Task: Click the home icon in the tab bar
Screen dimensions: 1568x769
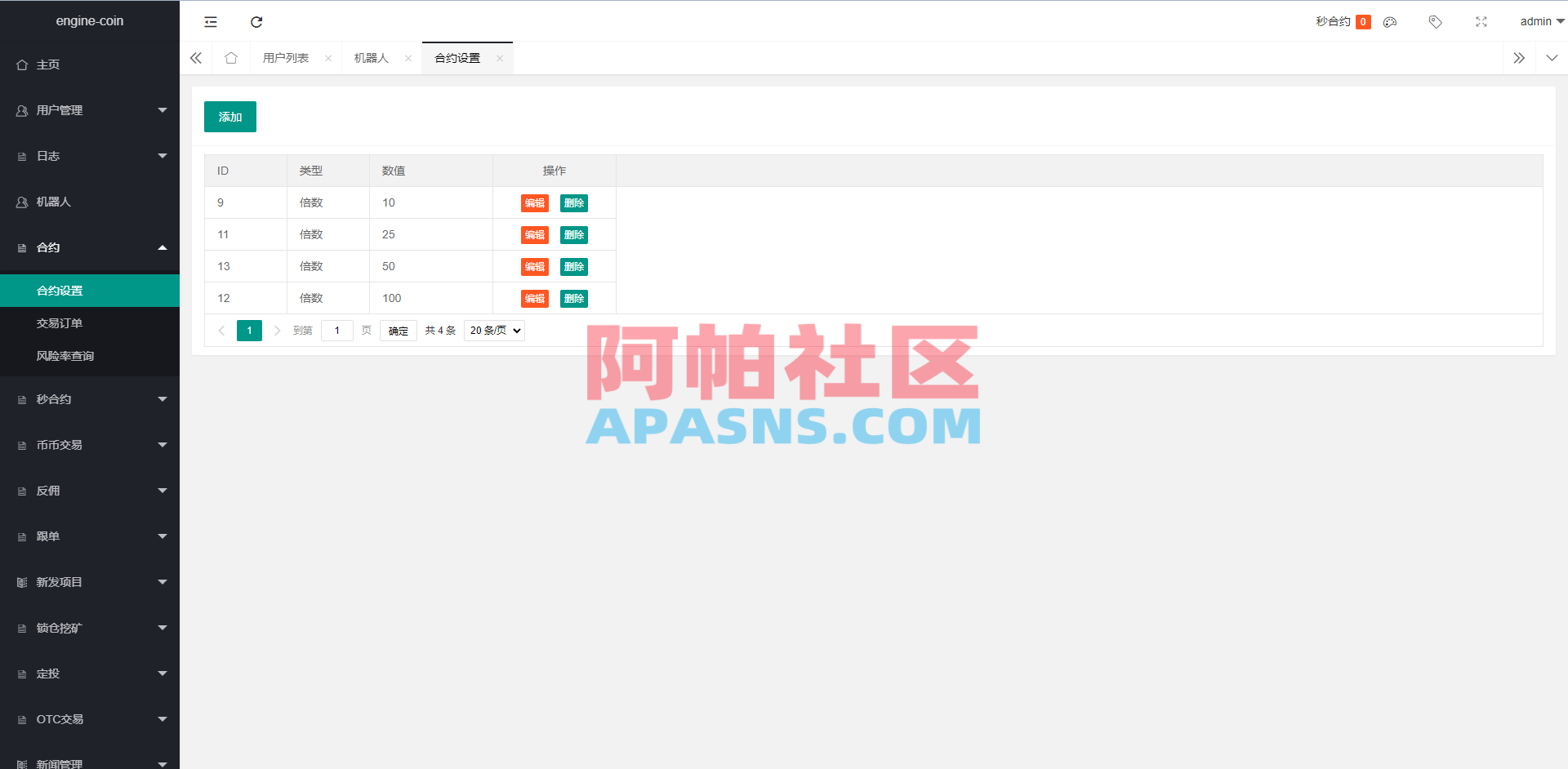Action: pyautogui.click(x=231, y=58)
